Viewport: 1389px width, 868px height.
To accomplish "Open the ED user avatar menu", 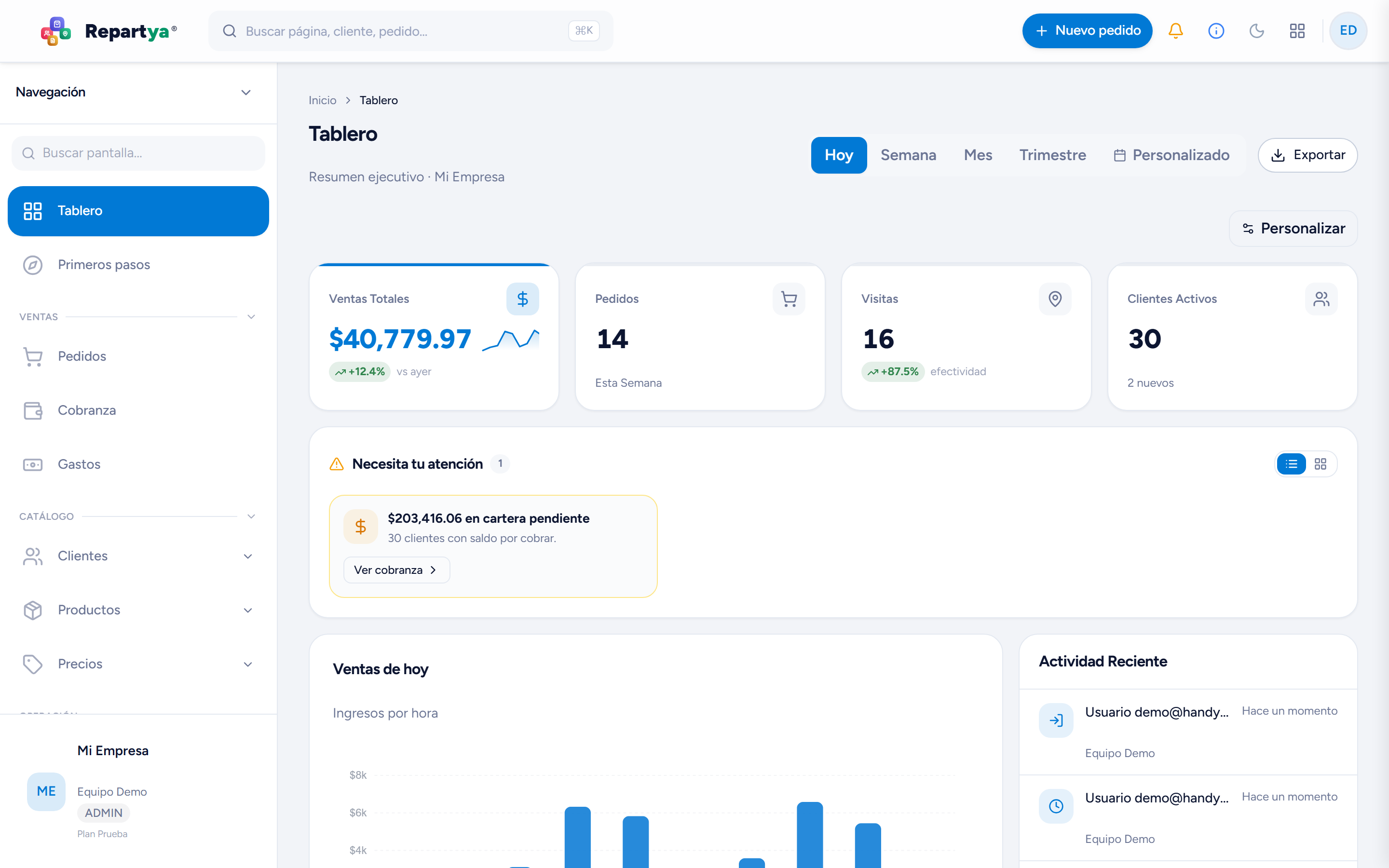I will tap(1348, 30).
